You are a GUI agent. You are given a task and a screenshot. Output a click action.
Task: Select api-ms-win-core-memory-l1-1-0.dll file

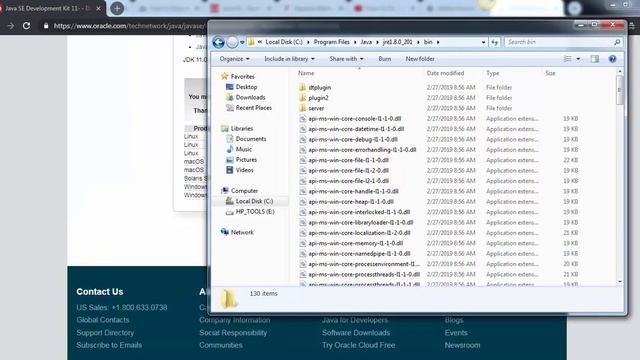[356, 243]
